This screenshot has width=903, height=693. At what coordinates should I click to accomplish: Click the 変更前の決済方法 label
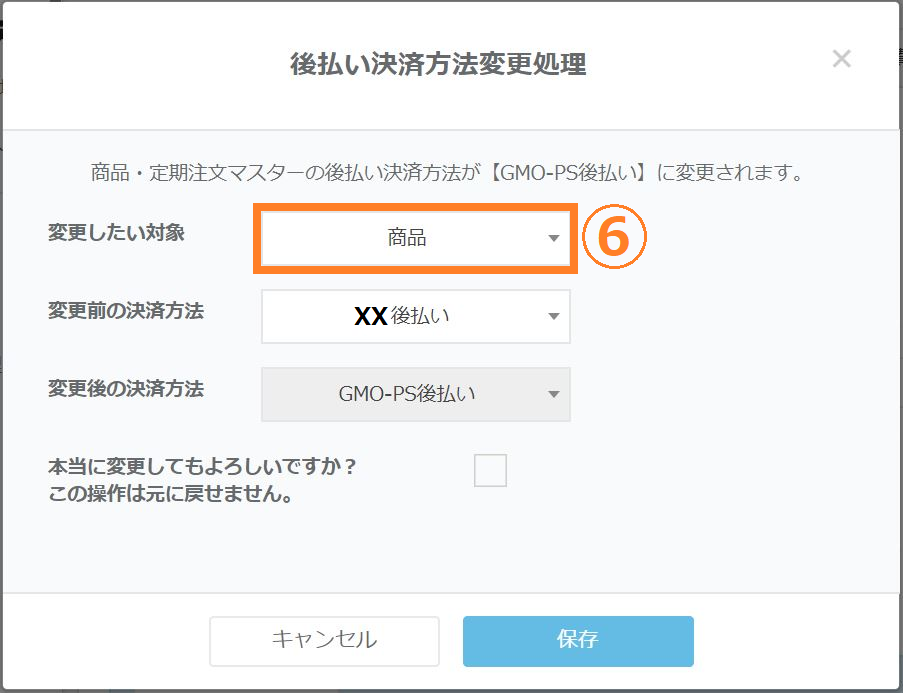click(x=126, y=311)
